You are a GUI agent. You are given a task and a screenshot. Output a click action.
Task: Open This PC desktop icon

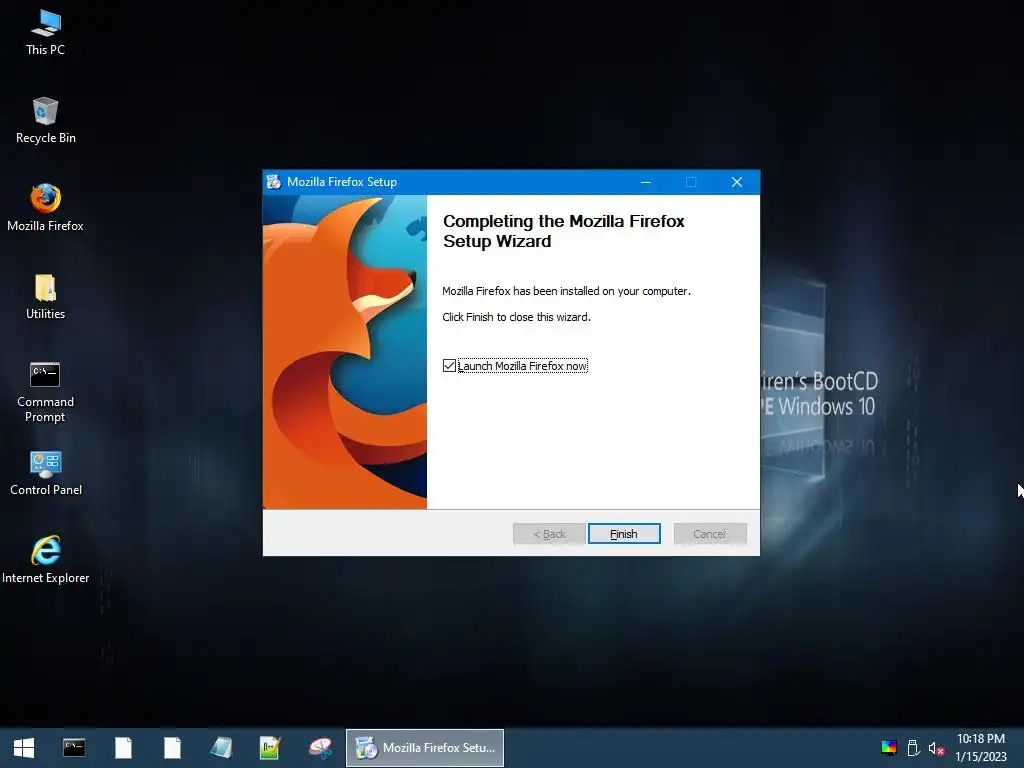tap(46, 33)
